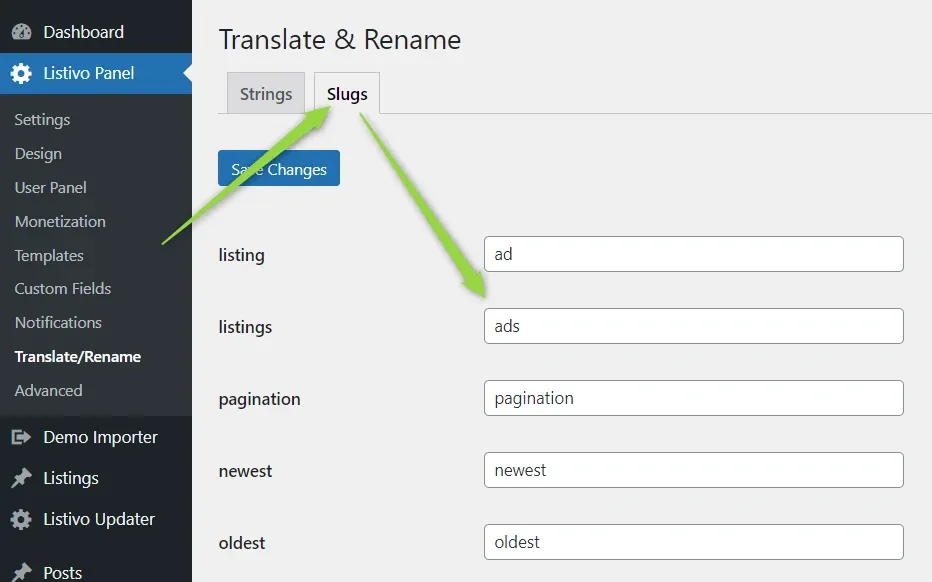Screen dimensions: 932x582
Task: Open the Templates submenu
Action: pos(49,255)
